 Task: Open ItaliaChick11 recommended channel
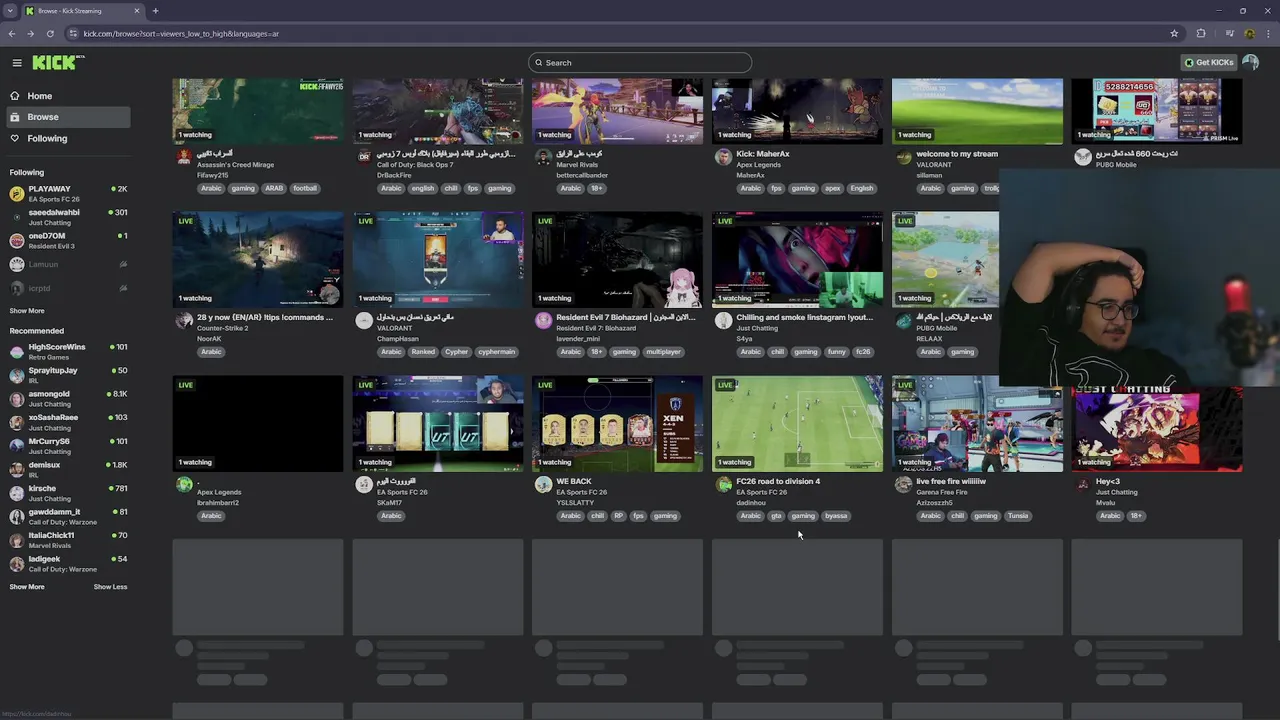[x=68, y=540]
